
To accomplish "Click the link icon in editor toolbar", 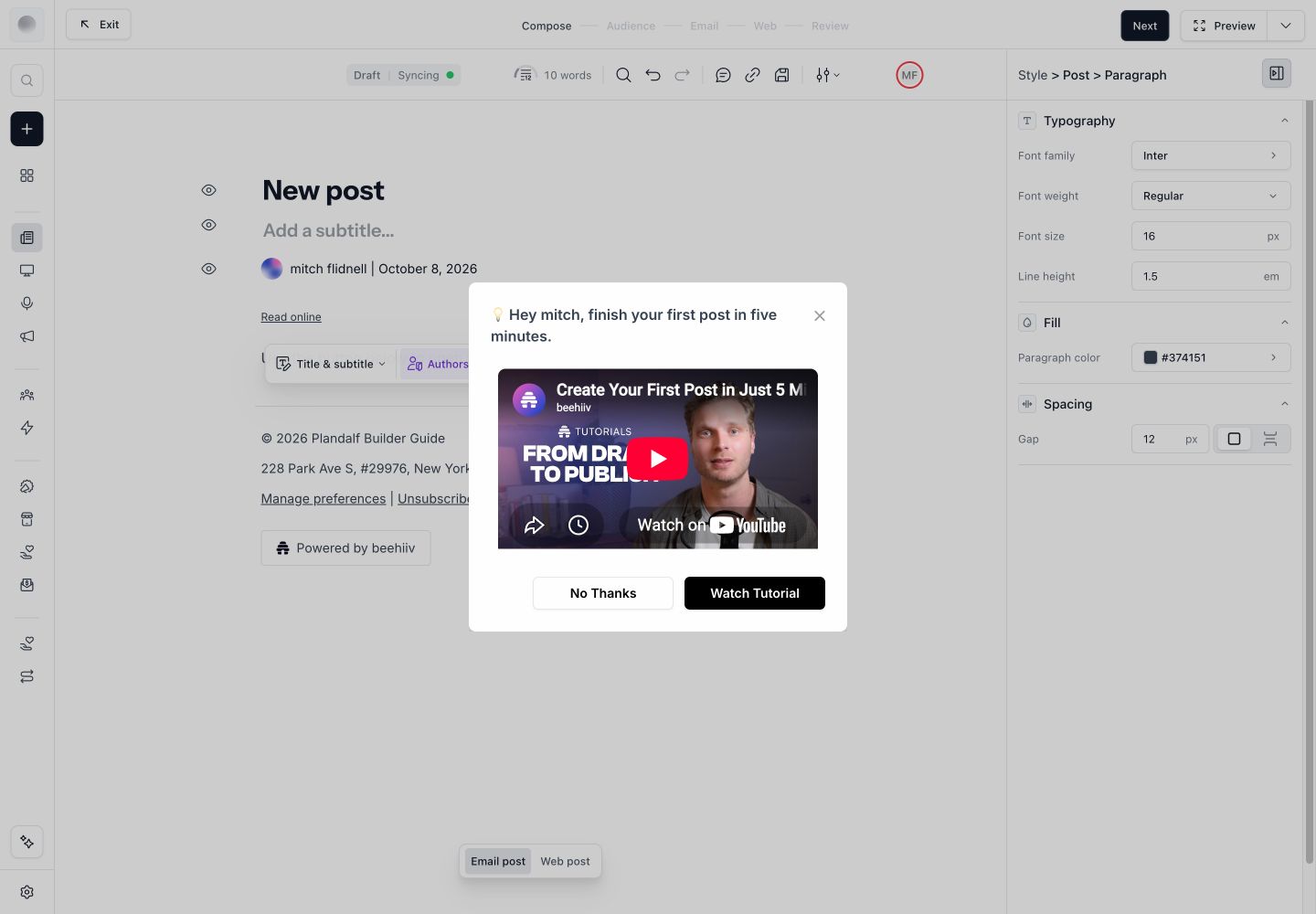I will 752,75.
